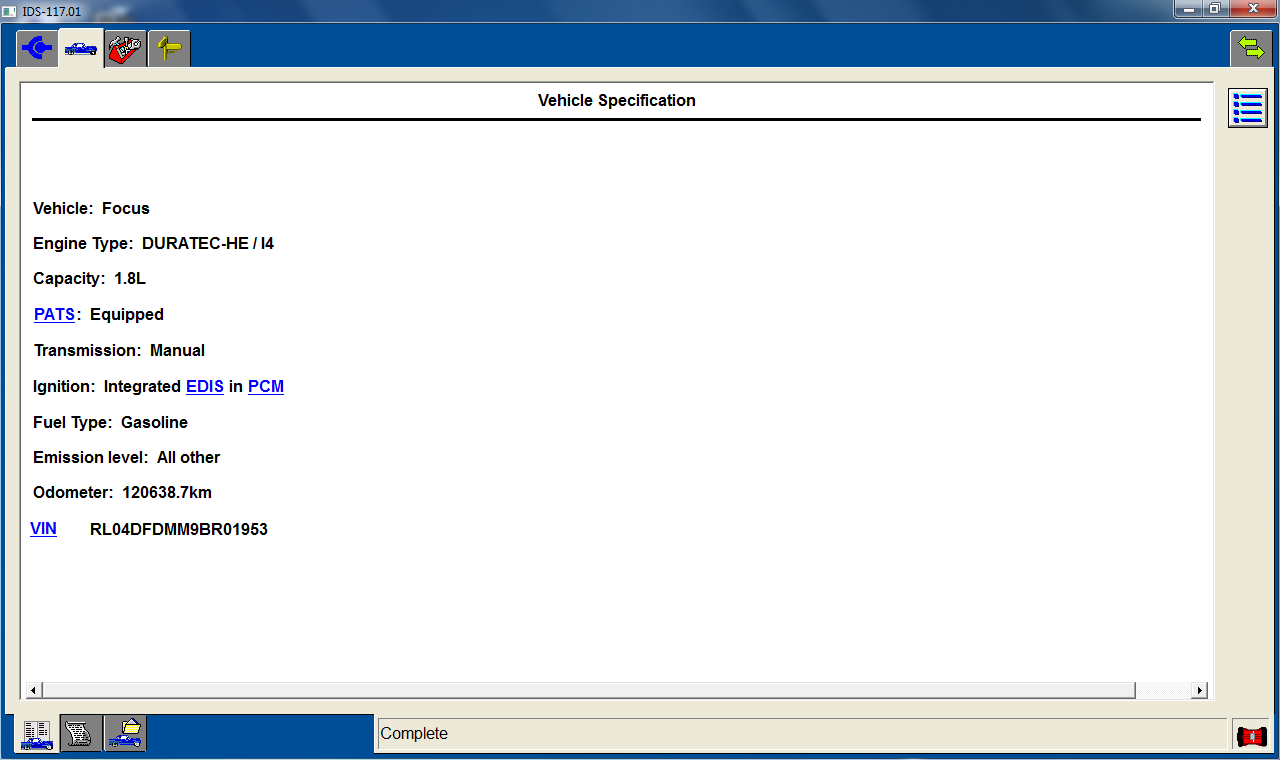1280x760 pixels.
Task: Select the Engine Type DURATEC-HE / I4 text
Action: (x=153, y=243)
